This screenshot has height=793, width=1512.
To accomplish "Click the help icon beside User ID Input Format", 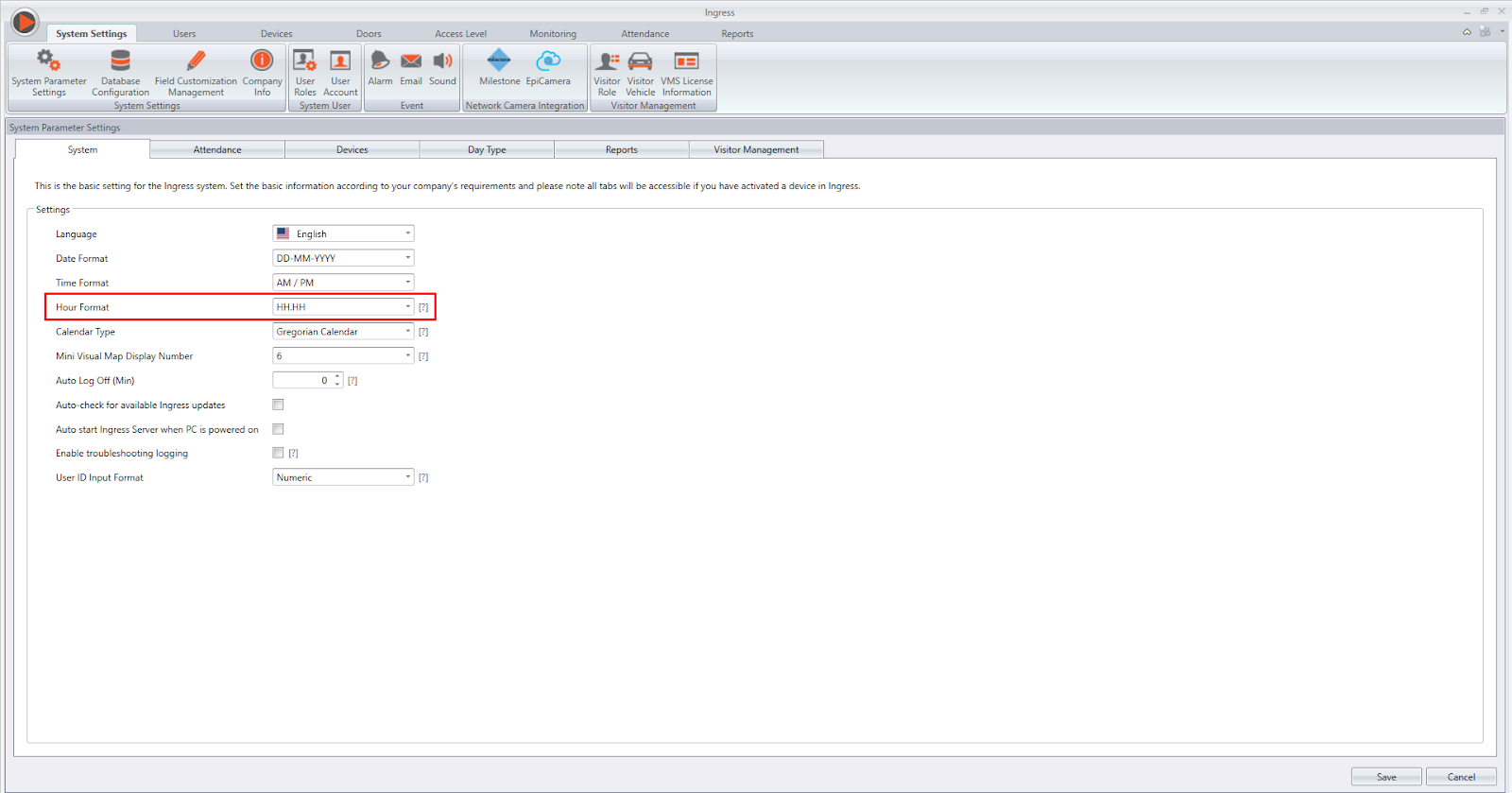I will [423, 478].
